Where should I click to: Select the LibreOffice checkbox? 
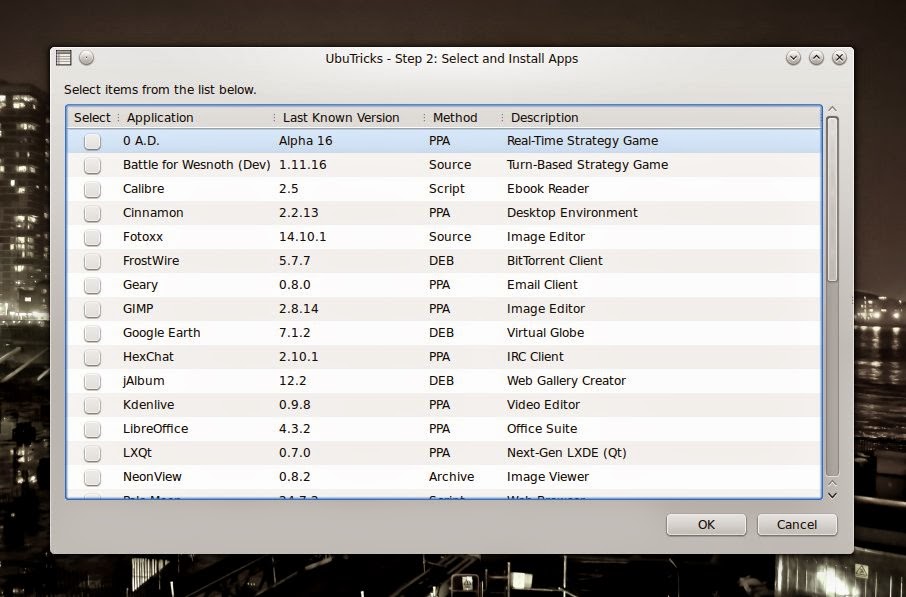pos(92,429)
